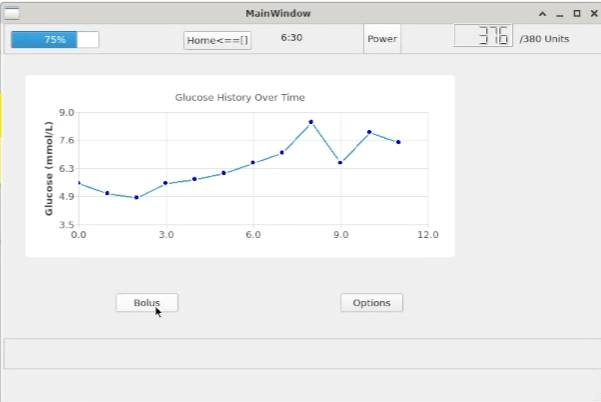Open the window menu icon in title bar
601x402 pixels.
click(12, 13)
